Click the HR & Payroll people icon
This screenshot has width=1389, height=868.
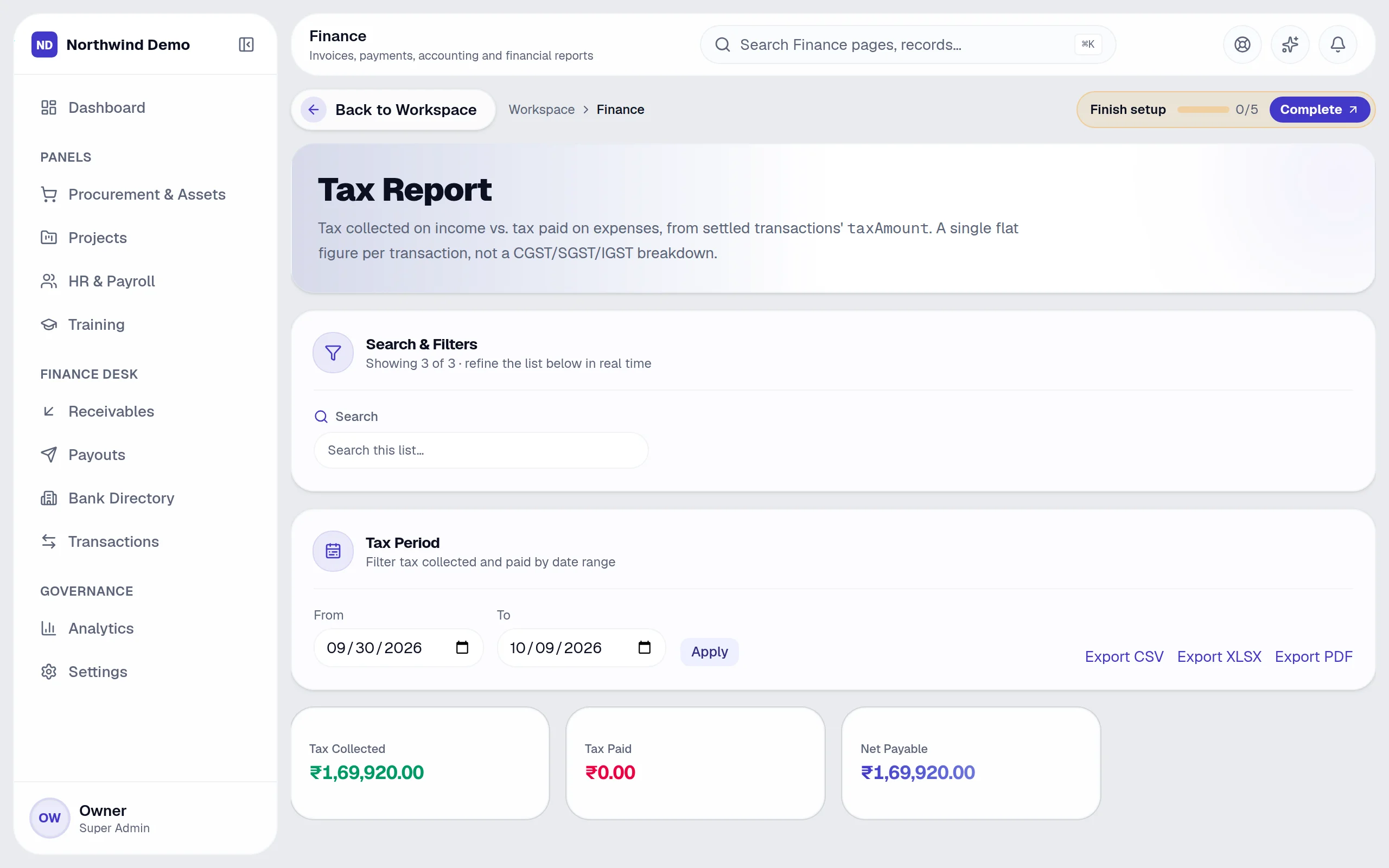point(49,282)
